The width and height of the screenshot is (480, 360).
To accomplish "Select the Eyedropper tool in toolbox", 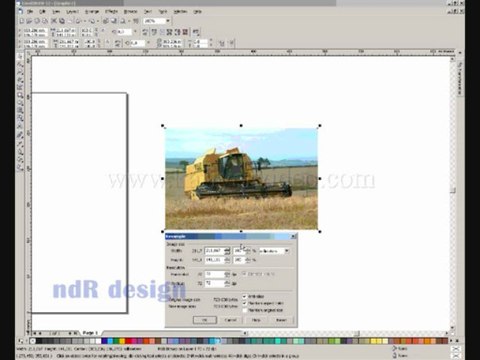I will [20, 144].
